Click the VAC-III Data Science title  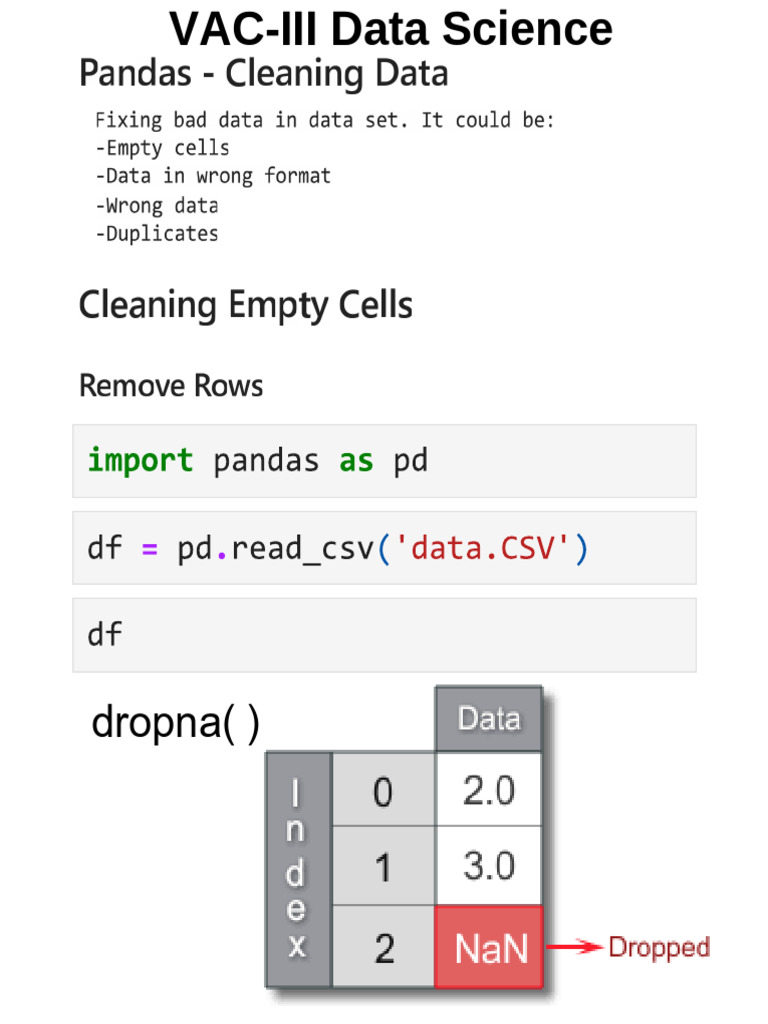click(390, 29)
